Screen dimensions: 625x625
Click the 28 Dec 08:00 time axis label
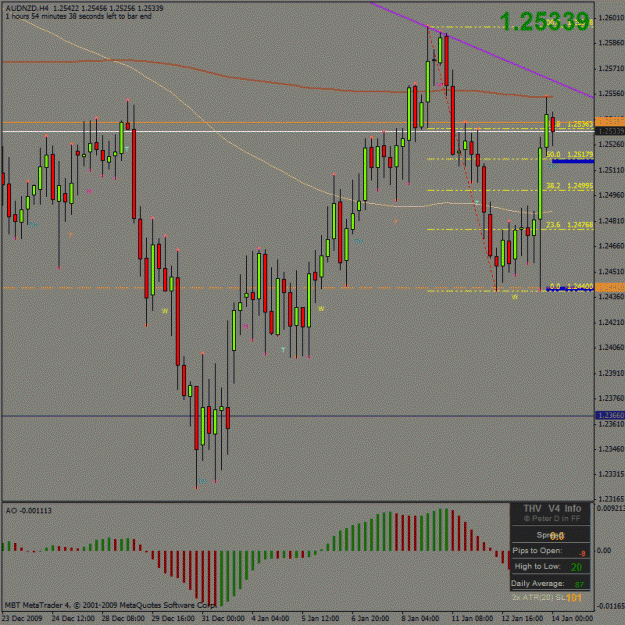click(x=123, y=618)
